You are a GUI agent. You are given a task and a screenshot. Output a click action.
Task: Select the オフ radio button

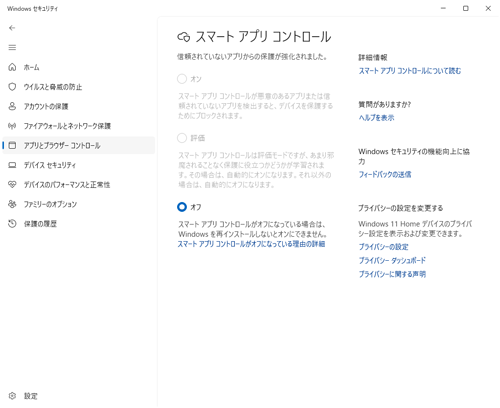[x=182, y=207]
